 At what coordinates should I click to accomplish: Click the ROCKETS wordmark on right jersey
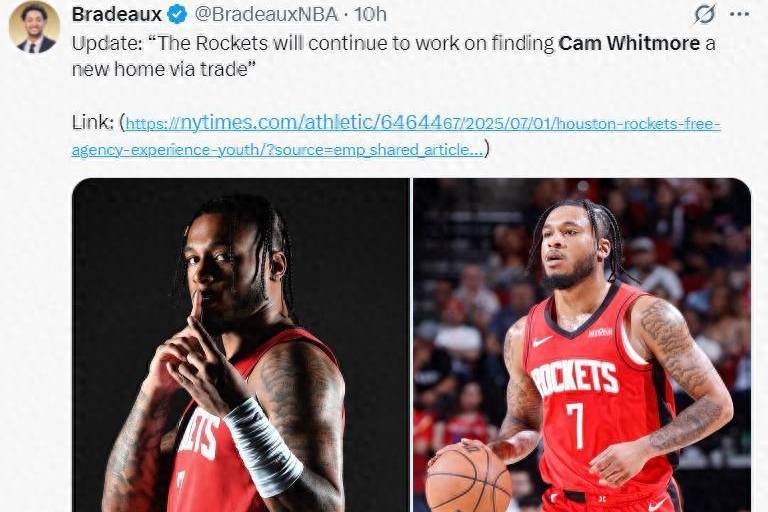[x=574, y=378]
